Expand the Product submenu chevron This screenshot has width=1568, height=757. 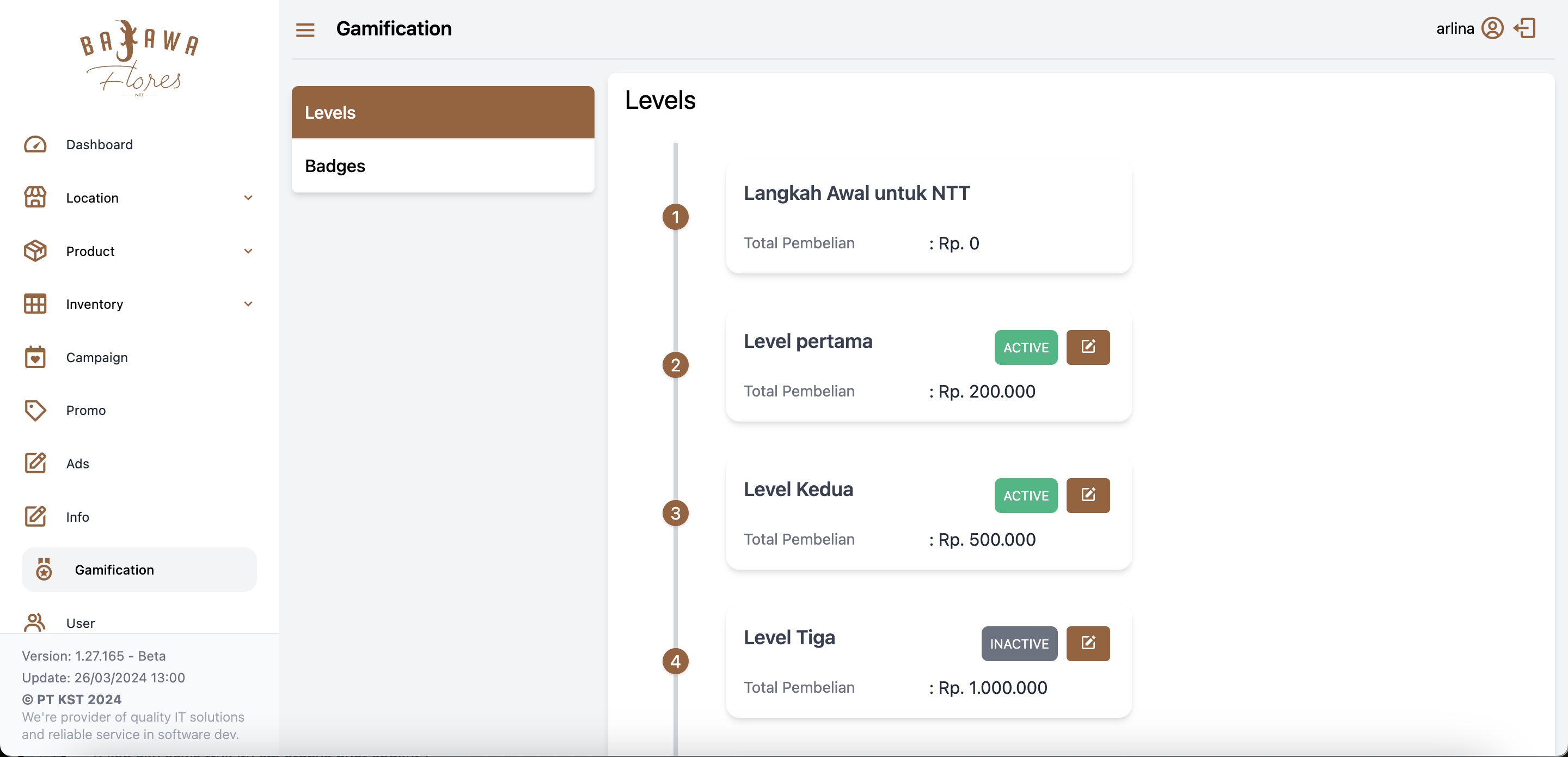click(x=248, y=251)
